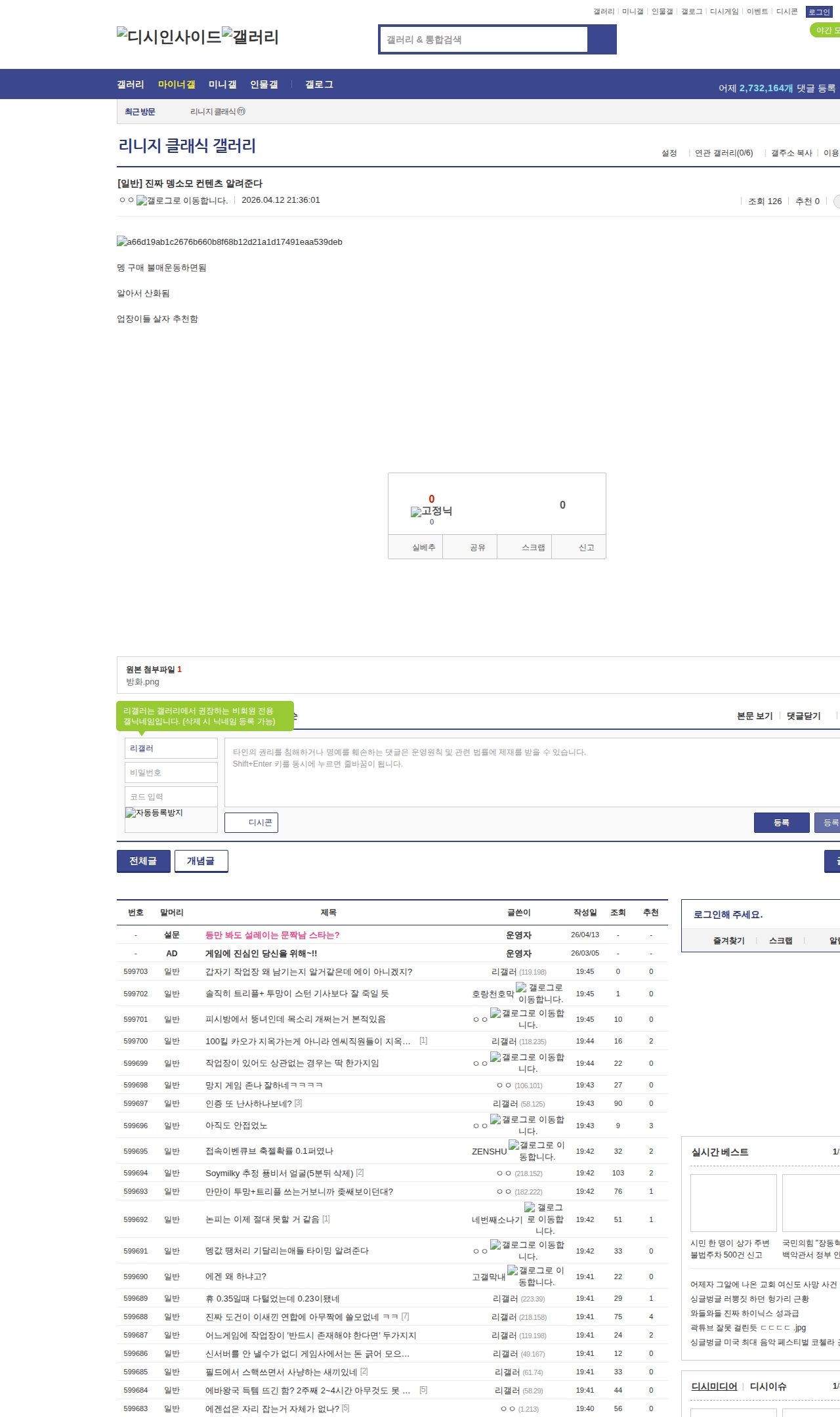
Task: Open 연관 갤러리(0/6) link
Action: coord(724,153)
